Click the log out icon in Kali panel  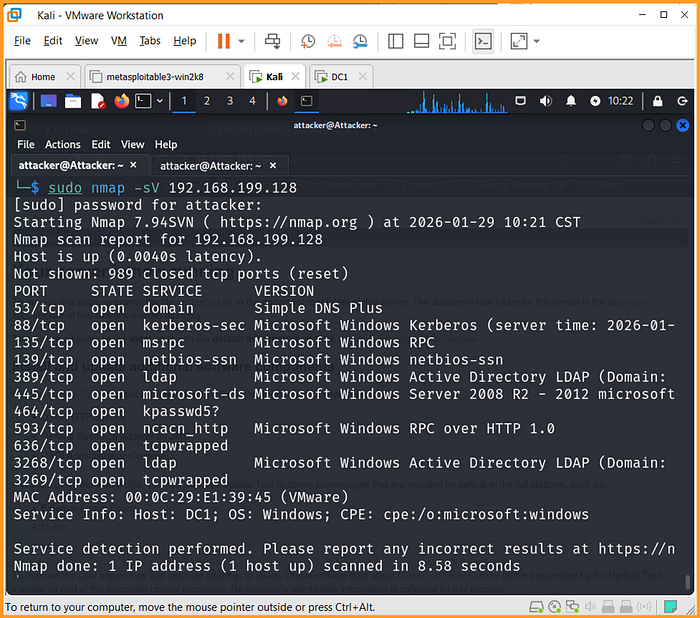682,101
